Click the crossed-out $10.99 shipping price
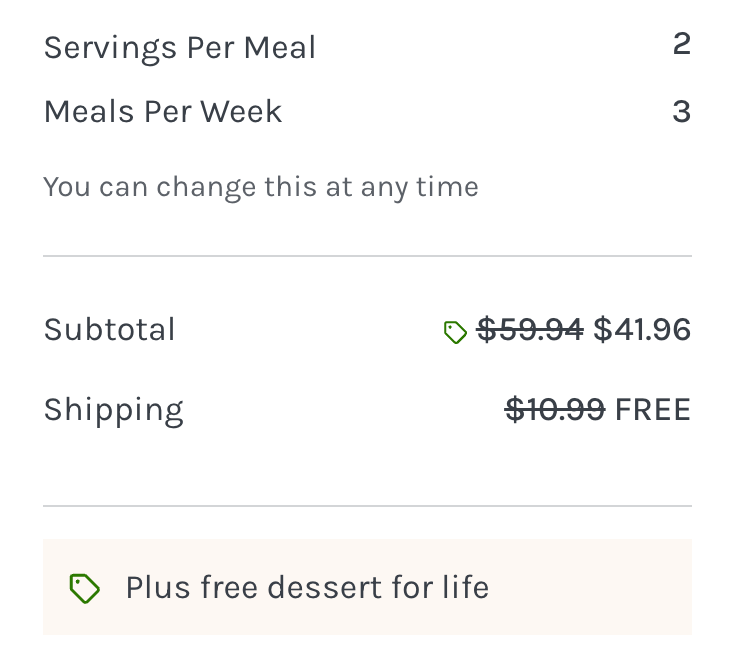This screenshot has height=656, width=752. coord(555,410)
